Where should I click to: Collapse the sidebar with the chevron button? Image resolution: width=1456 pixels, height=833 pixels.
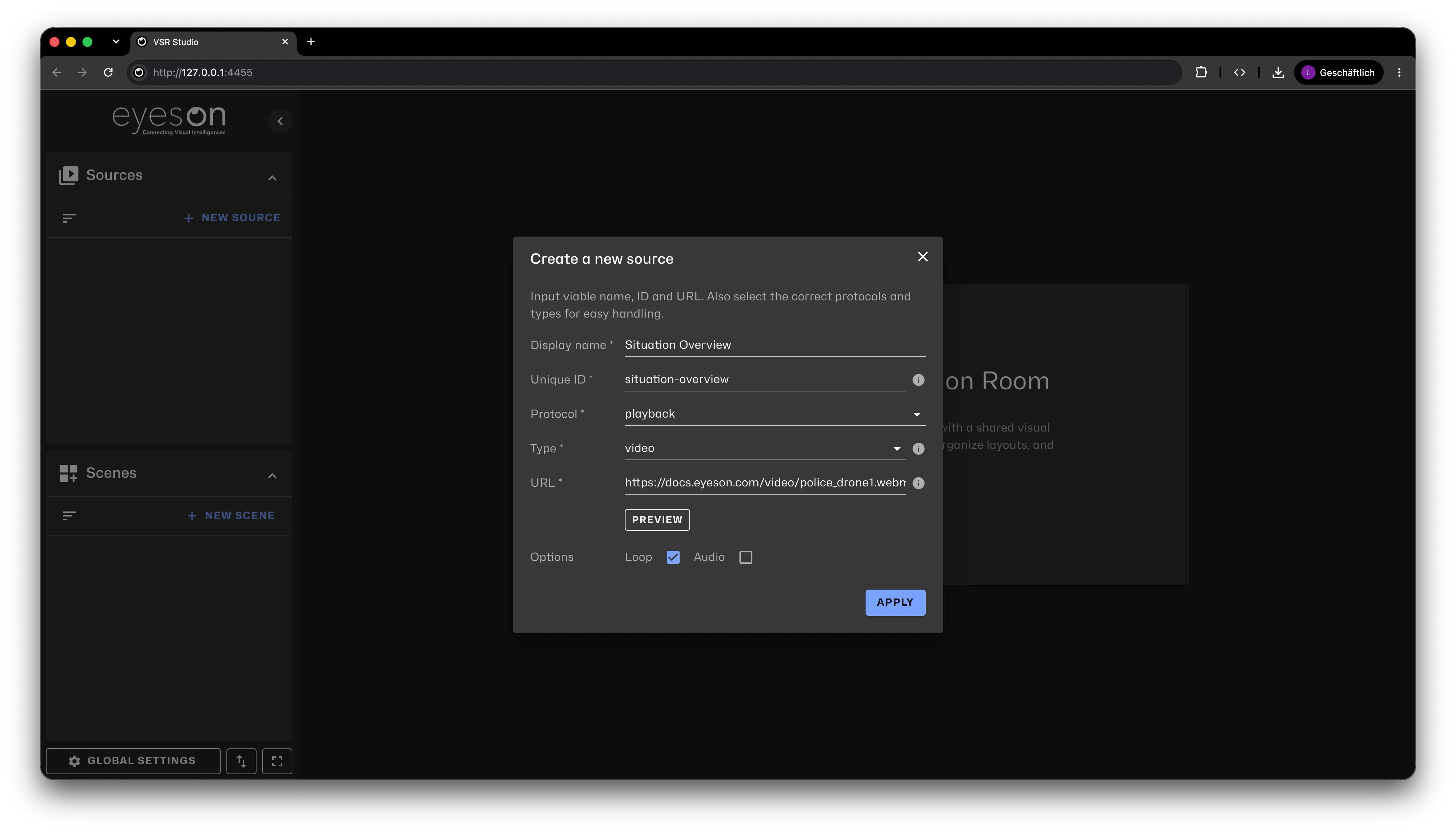(280, 121)
